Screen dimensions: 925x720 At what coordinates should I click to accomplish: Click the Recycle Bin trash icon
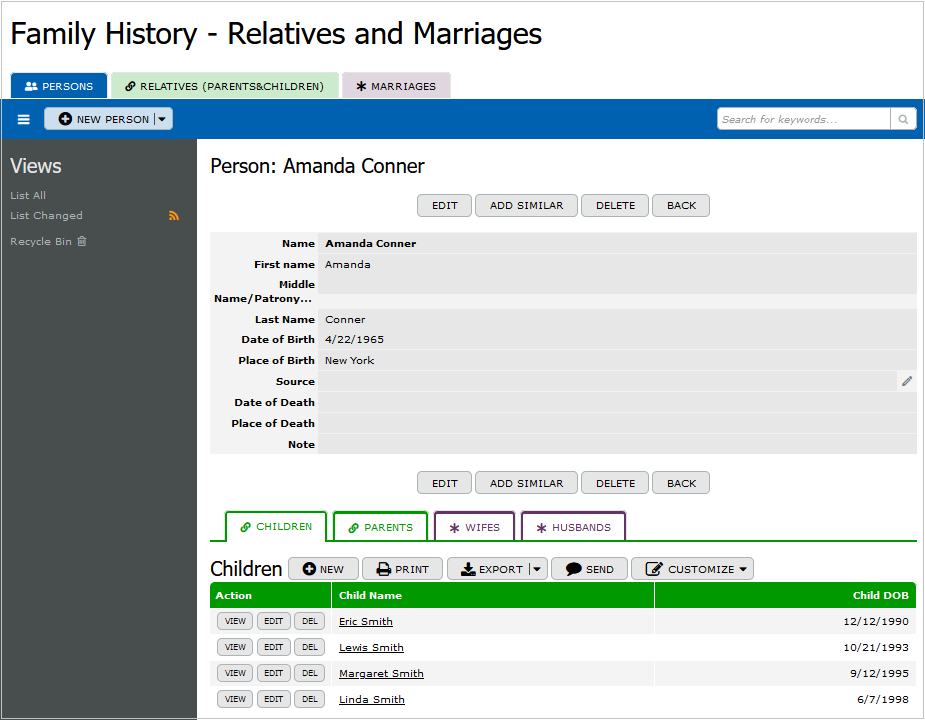82,241
